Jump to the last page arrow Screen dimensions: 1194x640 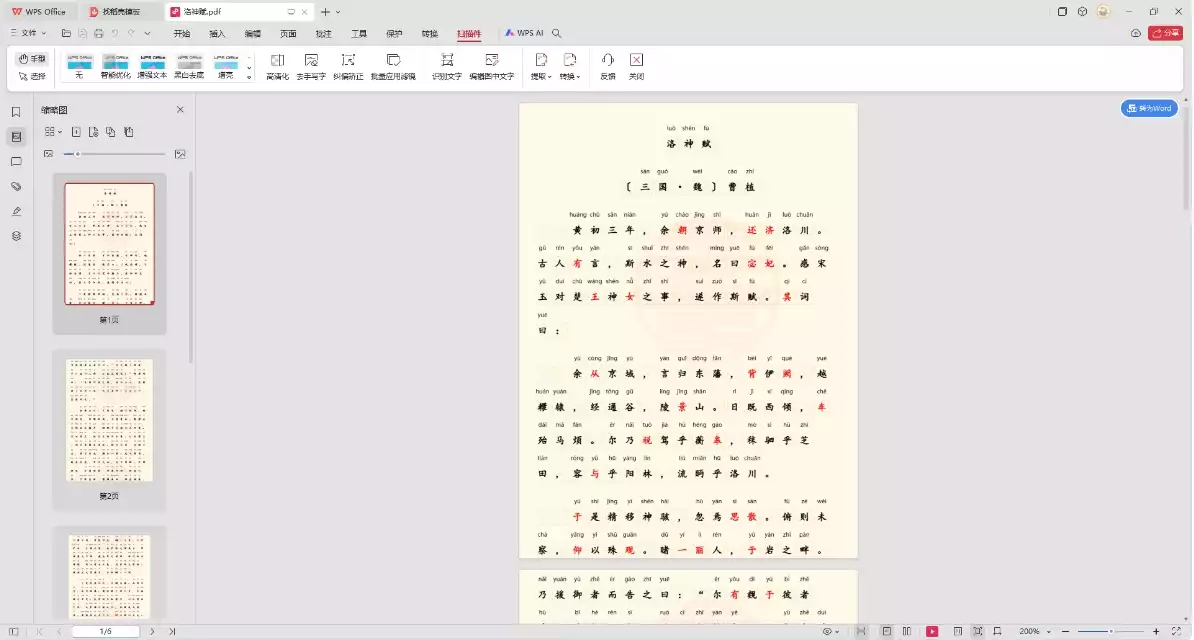[x=172, y=631]
